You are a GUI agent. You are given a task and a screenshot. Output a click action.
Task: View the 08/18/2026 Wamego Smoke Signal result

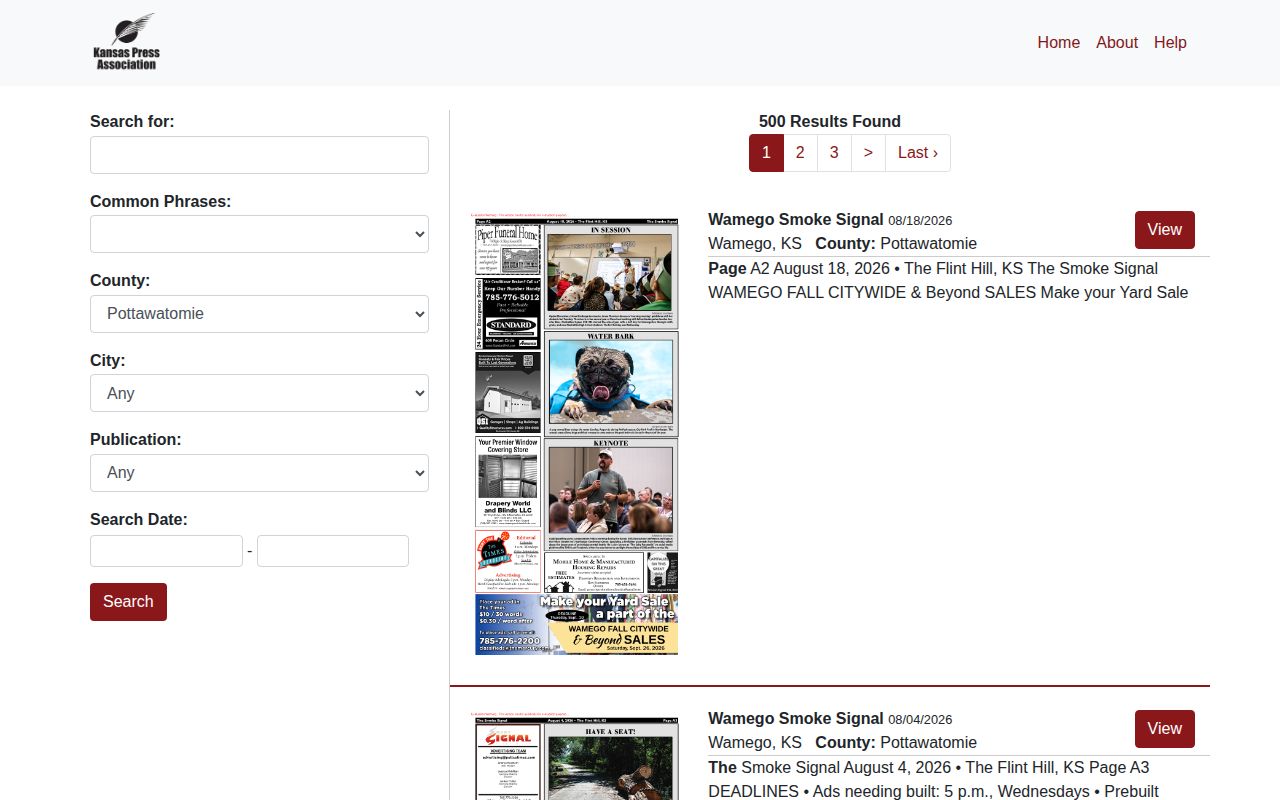click(x=1164, y=230)
